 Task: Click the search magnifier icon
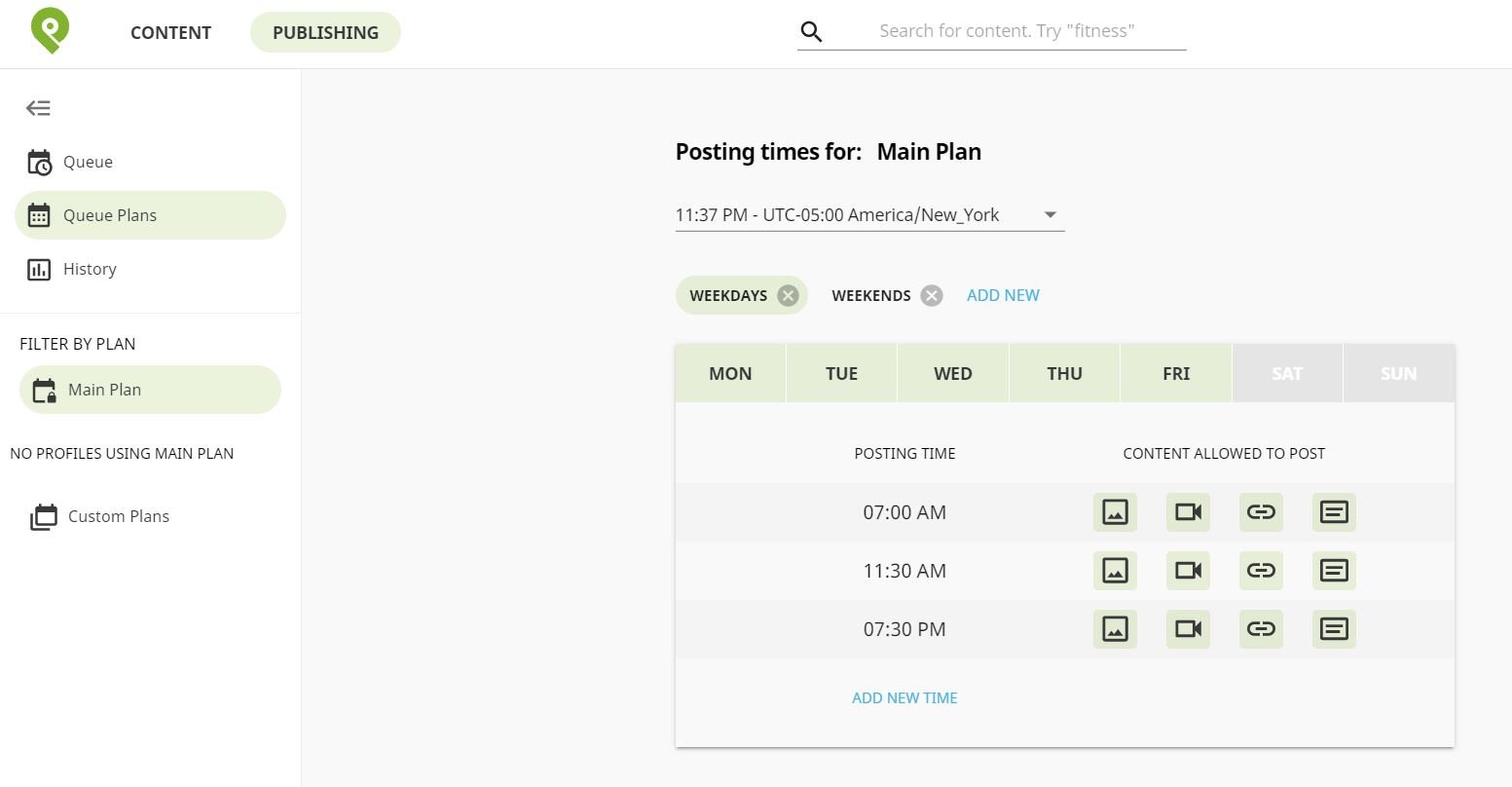pos(810,31)
